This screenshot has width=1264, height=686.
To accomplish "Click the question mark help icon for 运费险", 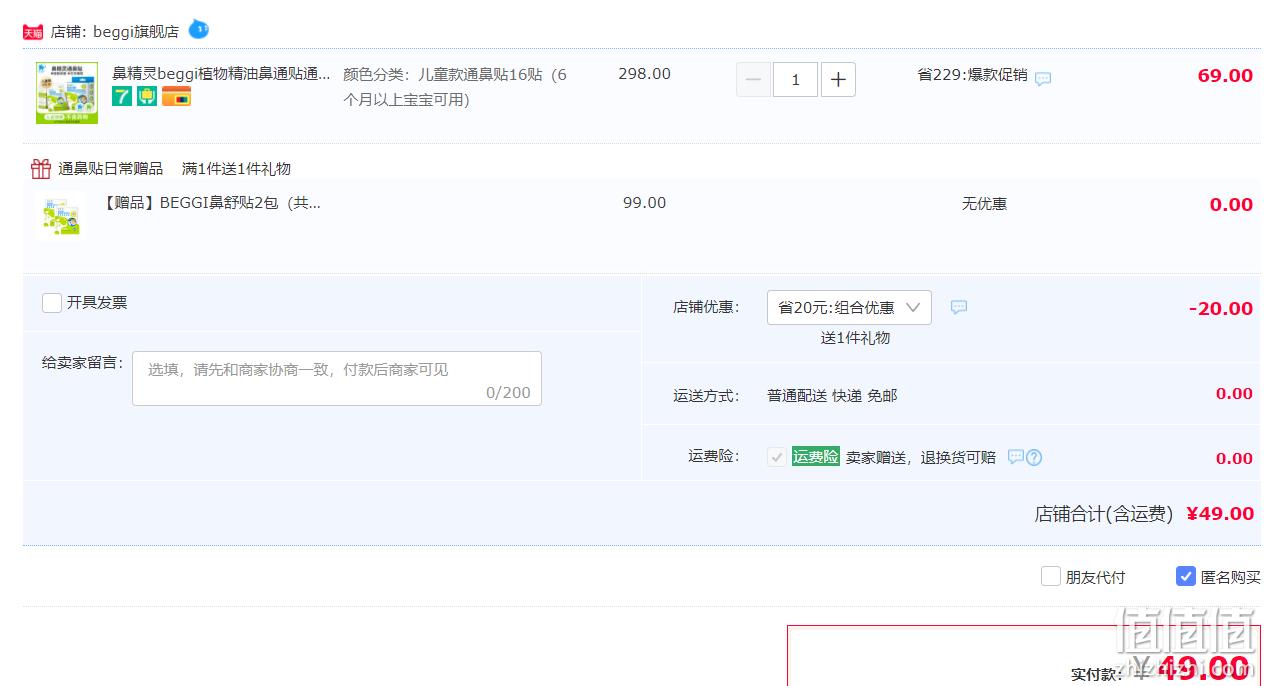I will (1034, 458).
